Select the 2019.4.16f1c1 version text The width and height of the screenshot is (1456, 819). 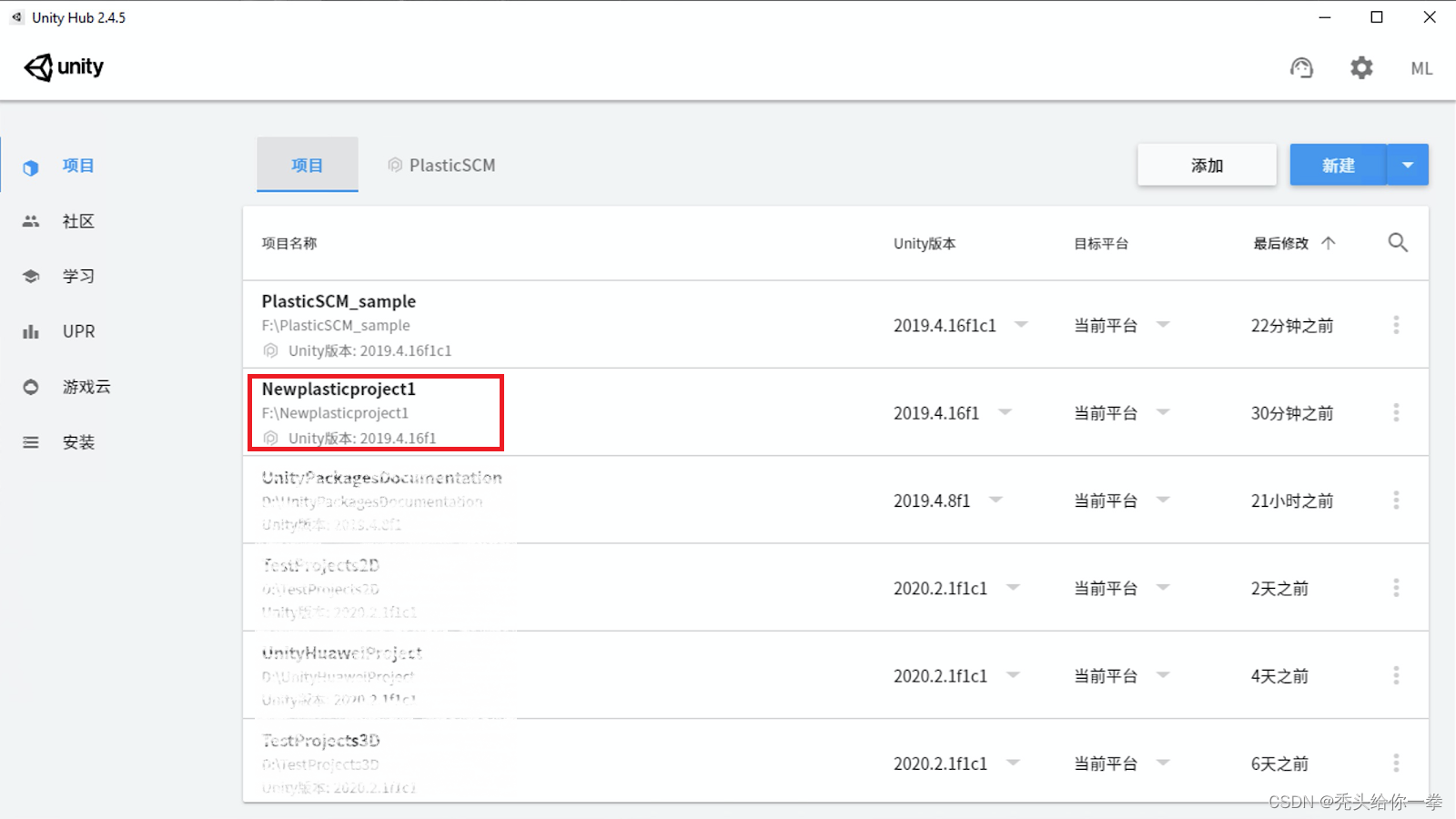click(945, 325)
